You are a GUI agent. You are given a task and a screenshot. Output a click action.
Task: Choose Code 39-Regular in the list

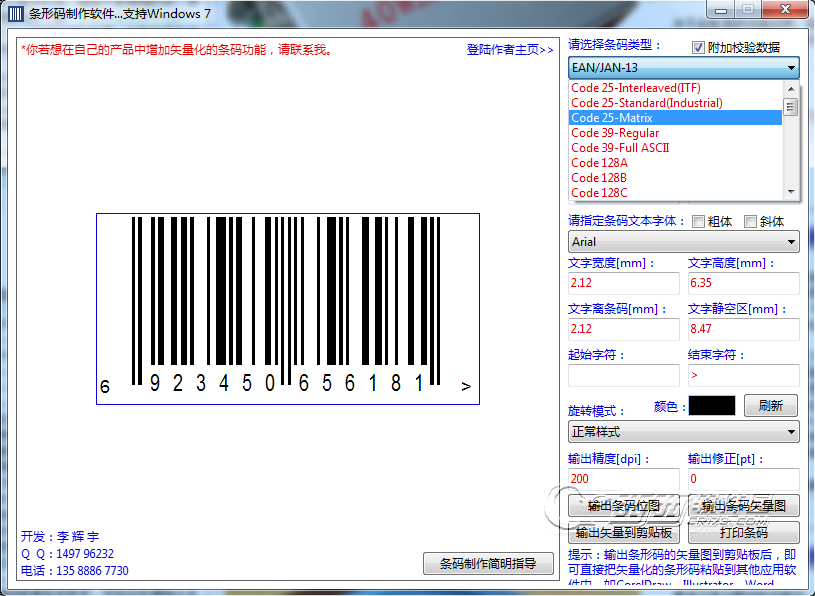(675, 133)
